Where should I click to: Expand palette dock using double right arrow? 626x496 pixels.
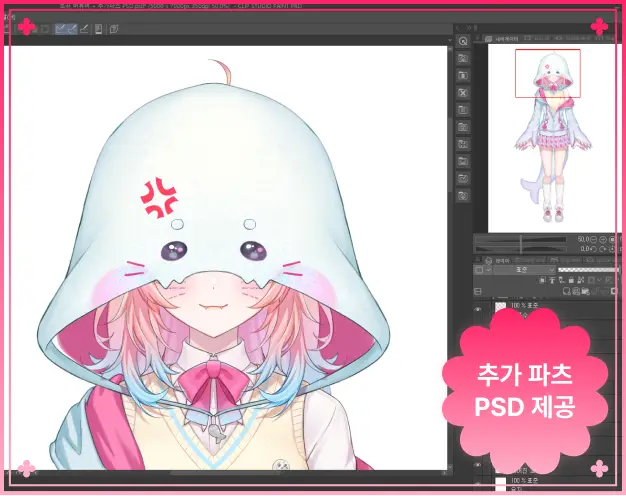coord(469,28)
